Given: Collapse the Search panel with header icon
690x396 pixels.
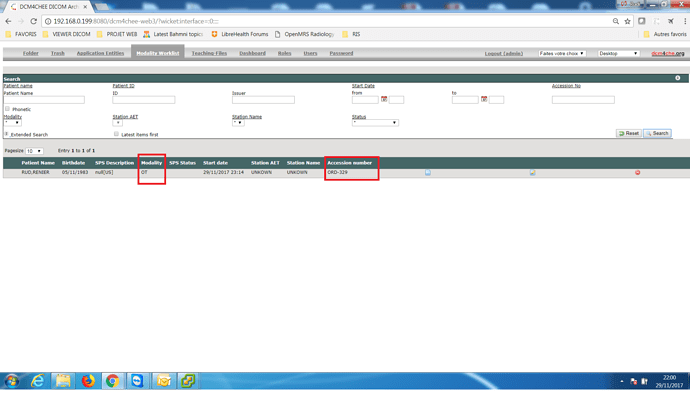Looking at the screenshot, I should coord(678,78).
